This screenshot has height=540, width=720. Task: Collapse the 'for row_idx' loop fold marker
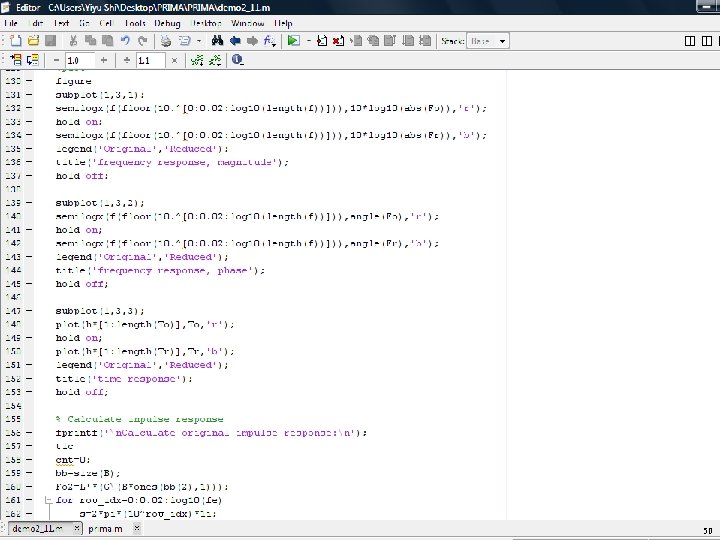(x=48, y=500)
